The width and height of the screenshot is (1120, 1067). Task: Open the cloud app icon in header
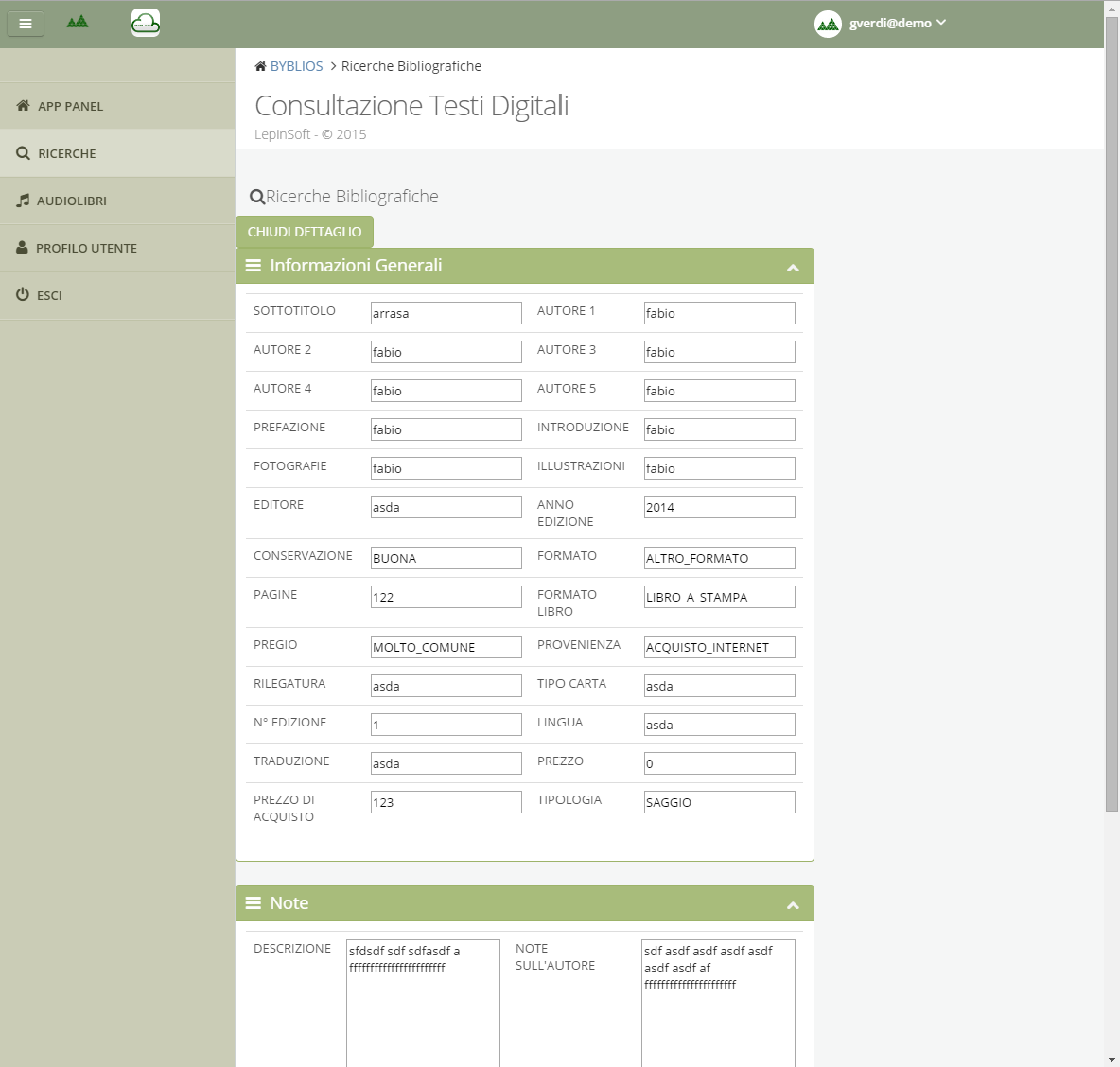point(146,23)
